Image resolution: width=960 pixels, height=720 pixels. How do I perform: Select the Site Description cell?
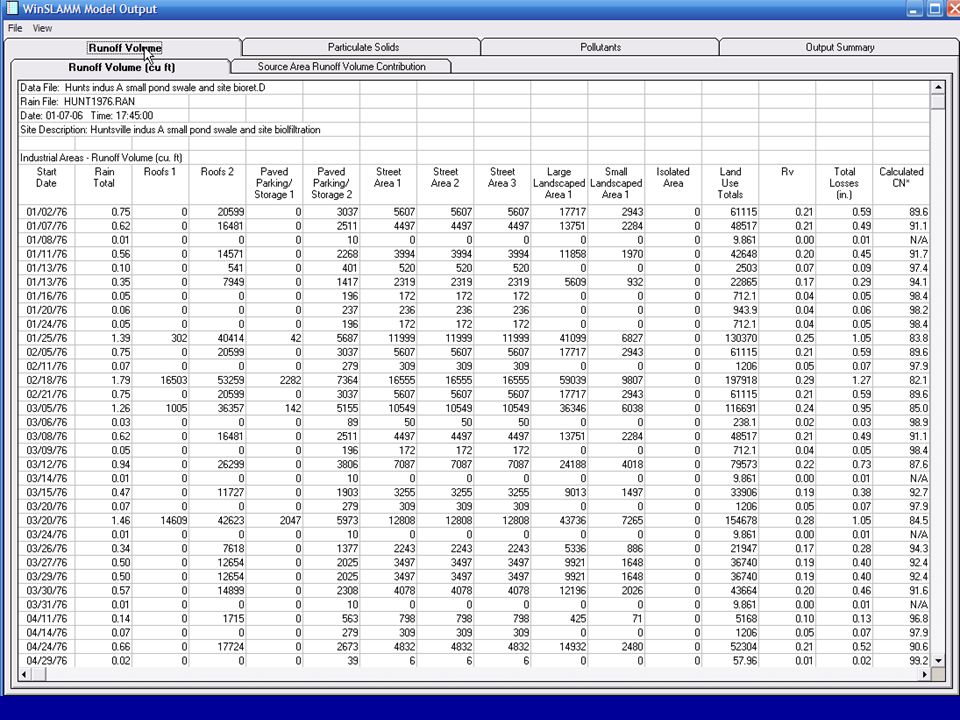point(170,130)
